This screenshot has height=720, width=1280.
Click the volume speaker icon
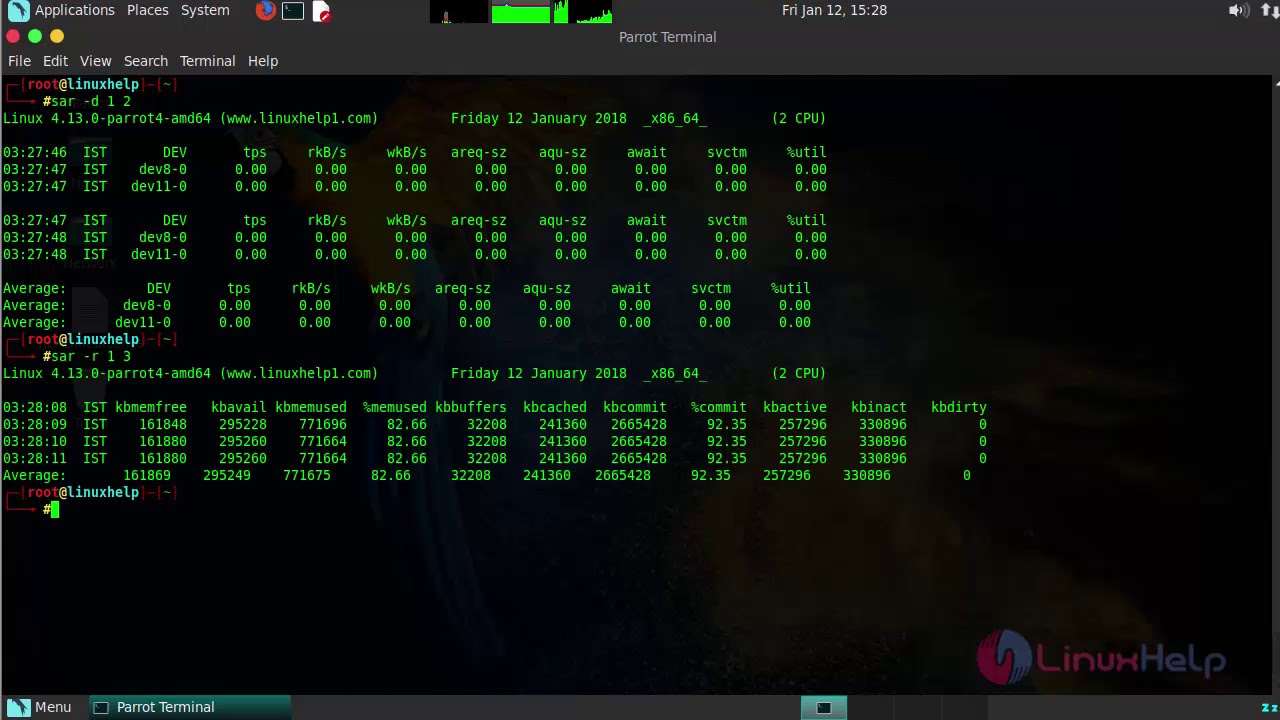click(x=1239, y=10)
